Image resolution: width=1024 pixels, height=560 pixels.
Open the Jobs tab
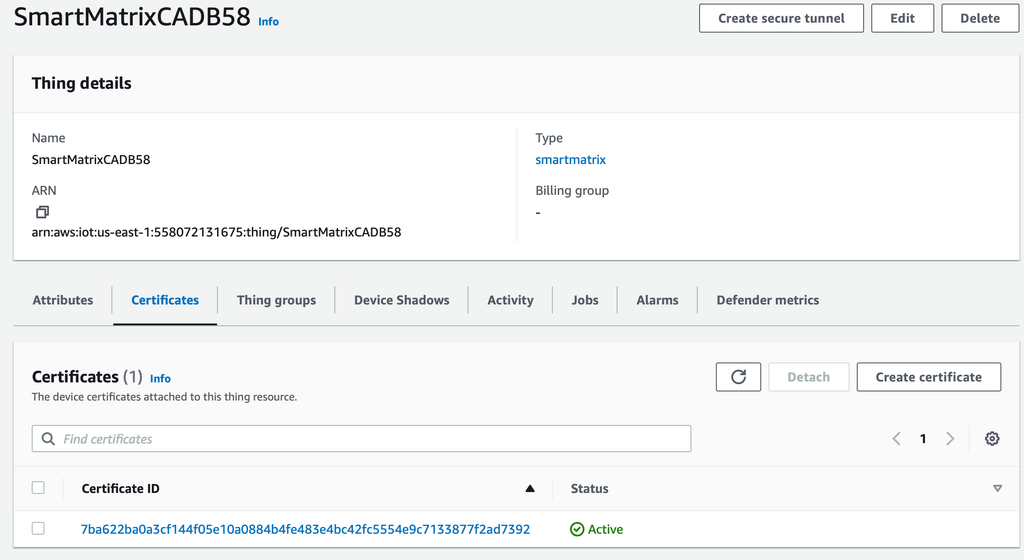(x=584, y=300)
